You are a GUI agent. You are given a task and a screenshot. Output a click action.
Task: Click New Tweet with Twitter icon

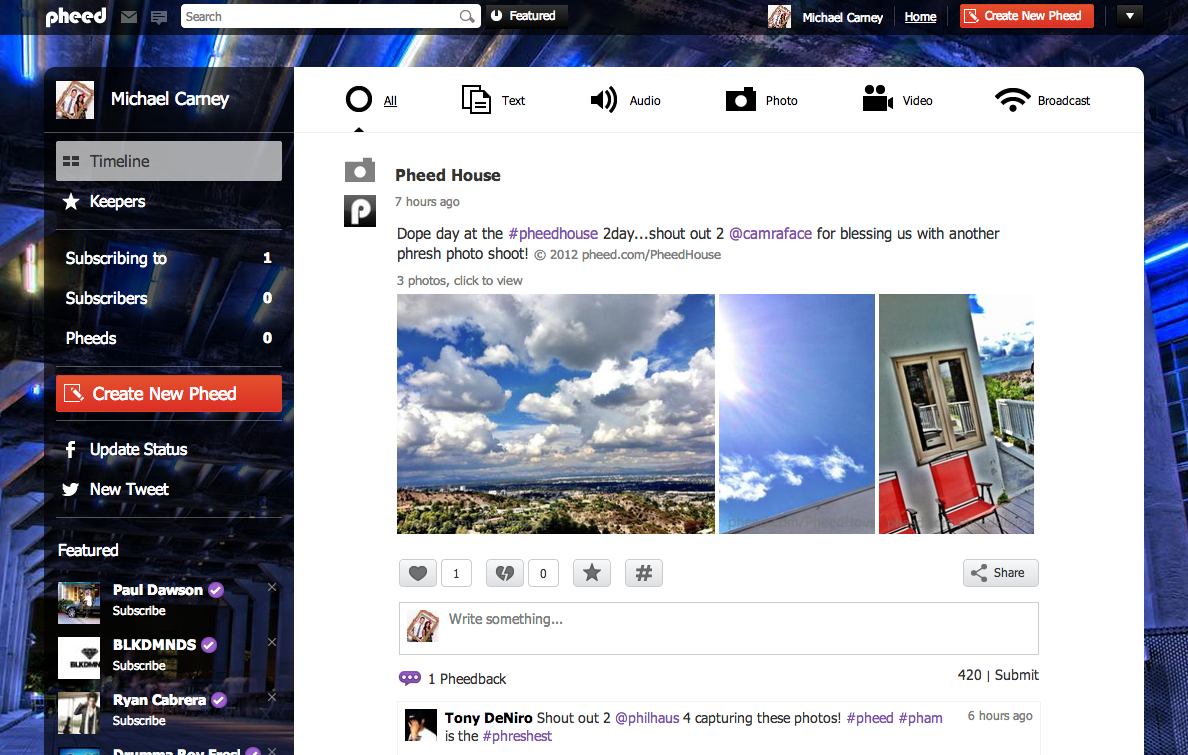click(x=116, y=490)
